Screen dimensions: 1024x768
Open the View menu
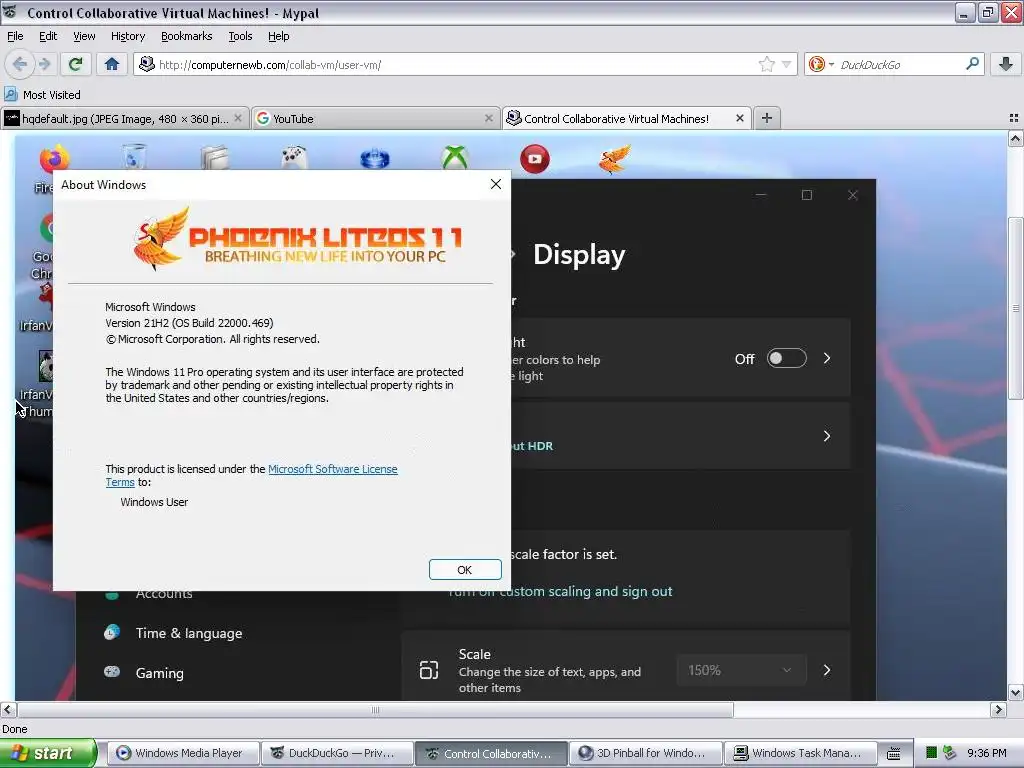point(84,36)
